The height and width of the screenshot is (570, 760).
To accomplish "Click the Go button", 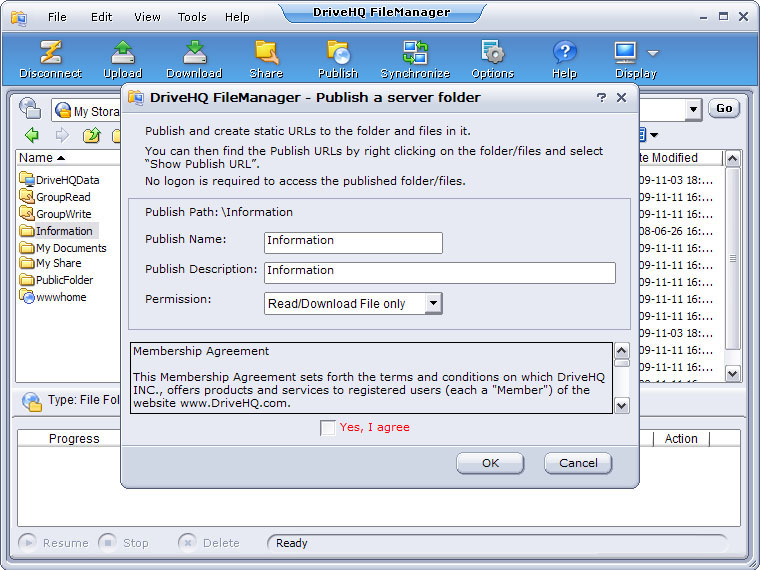I will (724, 108).
